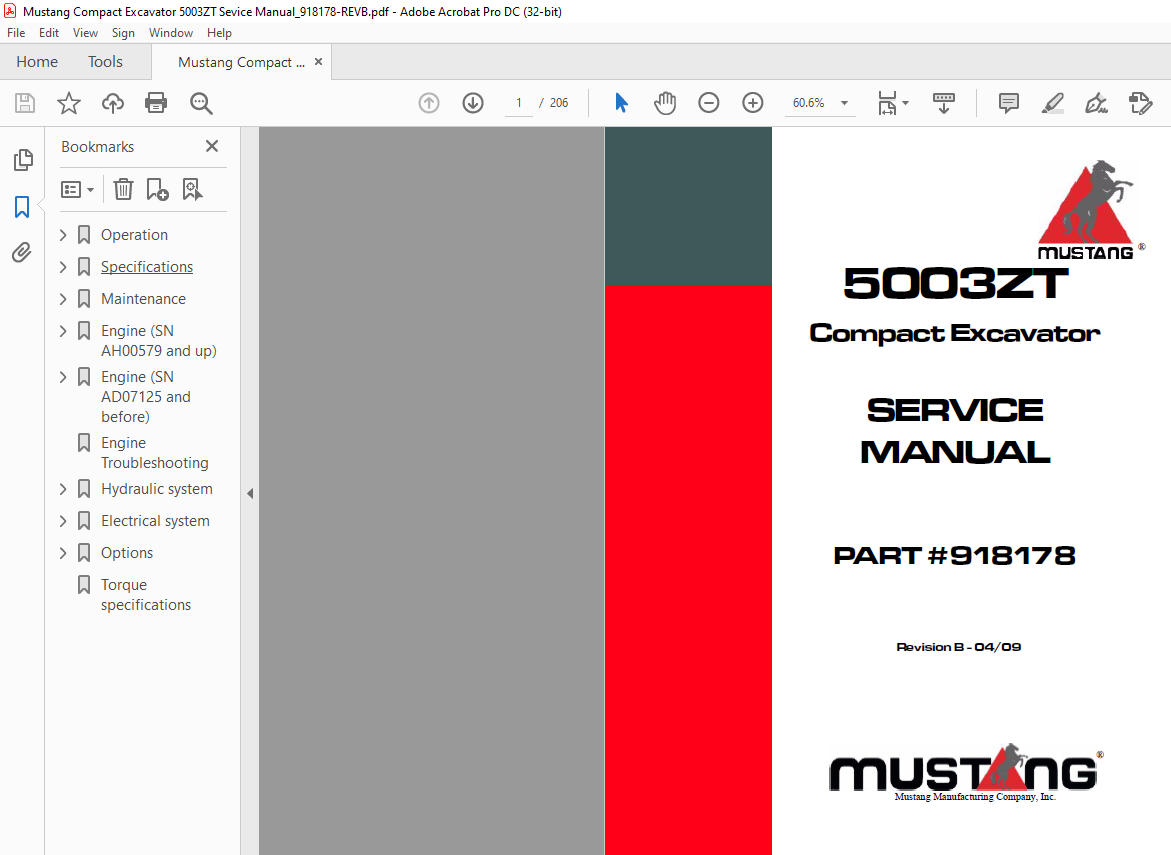Image resolution: width=1171 pixels, height=855 pixels.
Task: Click the scrolling mode keyboard icon
Action: pyautogui.click(x=944, y=103)
